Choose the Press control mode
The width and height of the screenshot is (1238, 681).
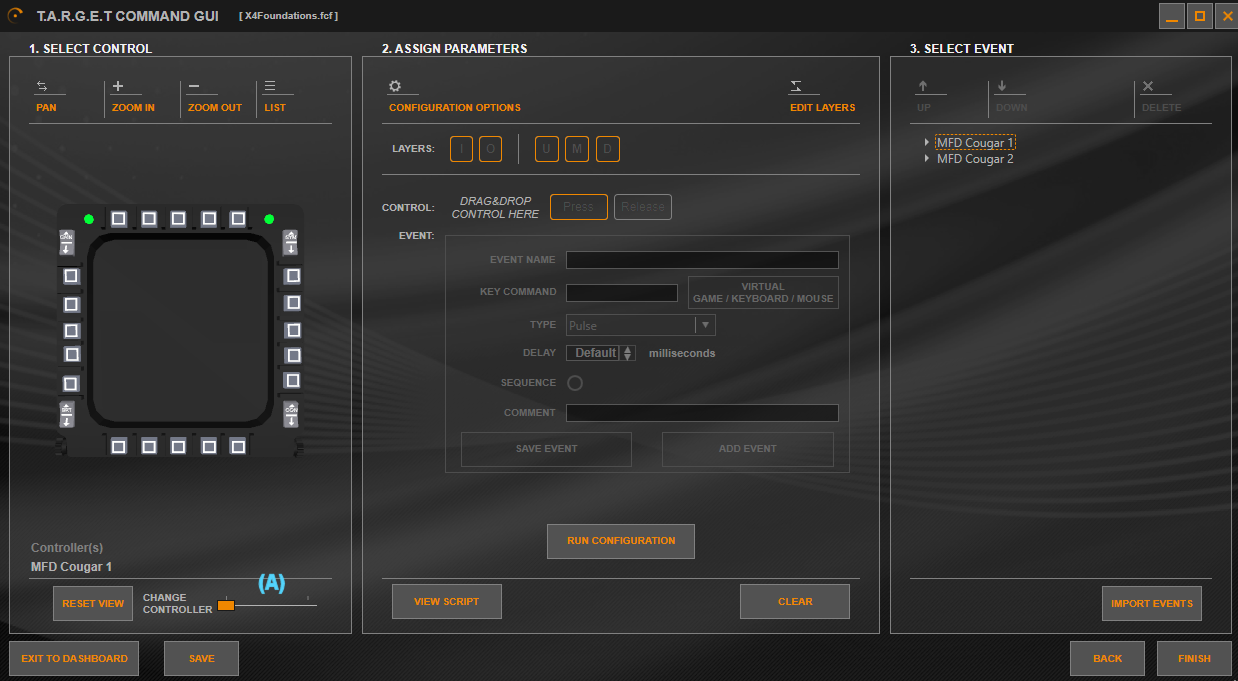coord(579,207)
